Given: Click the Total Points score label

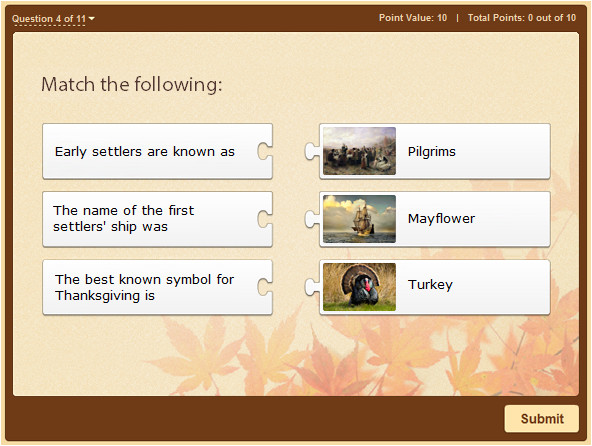Looking at the screenshot, I should tap(522, 18).
